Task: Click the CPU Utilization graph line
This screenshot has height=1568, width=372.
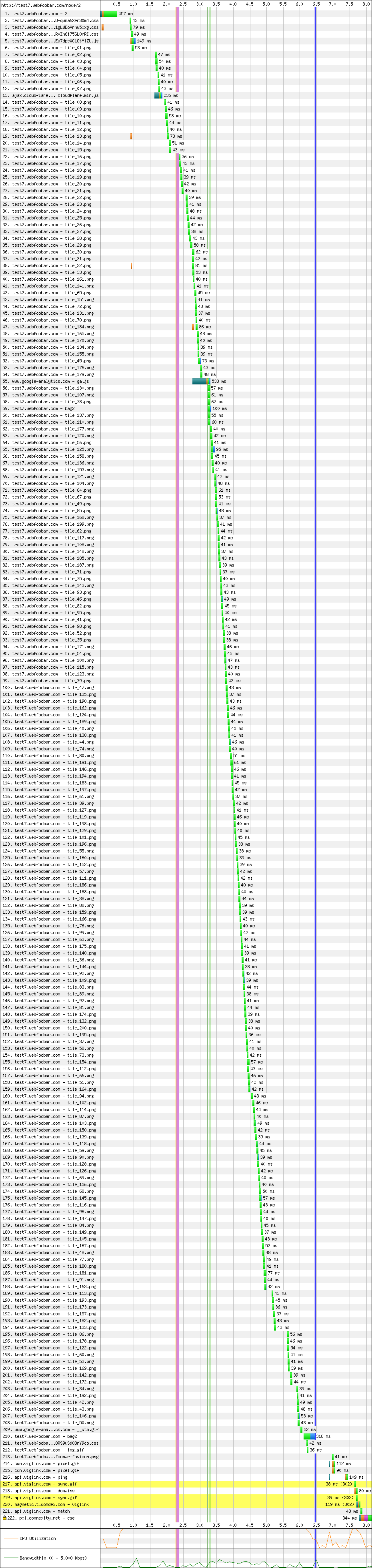Action: [243, 1540]
